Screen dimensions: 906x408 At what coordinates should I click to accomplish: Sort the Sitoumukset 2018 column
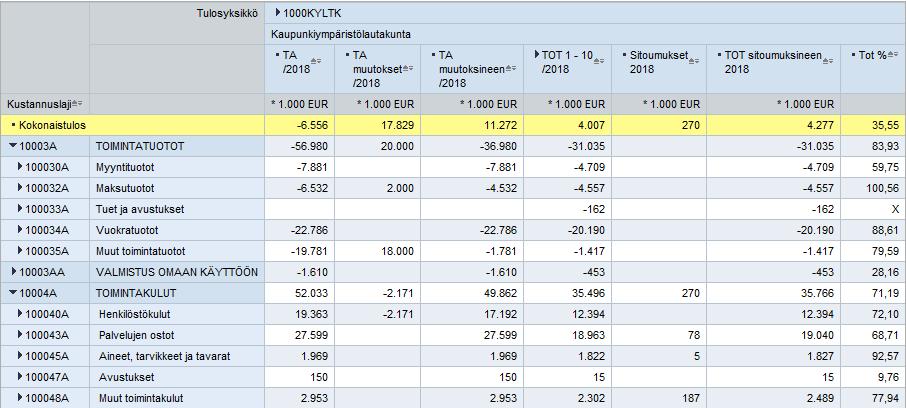pyautogui.click(x=695, y=61)
